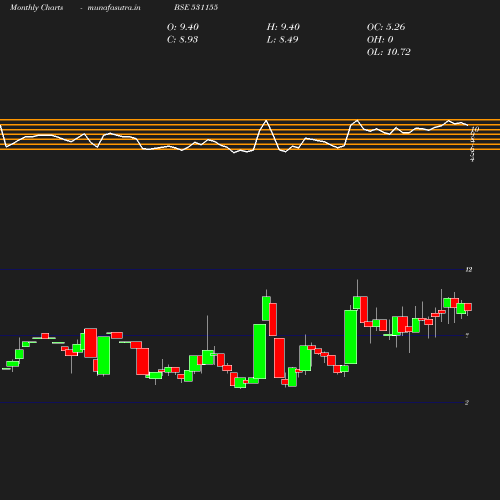
Task: Click the price axis label "7"
Action: [467, 336]
